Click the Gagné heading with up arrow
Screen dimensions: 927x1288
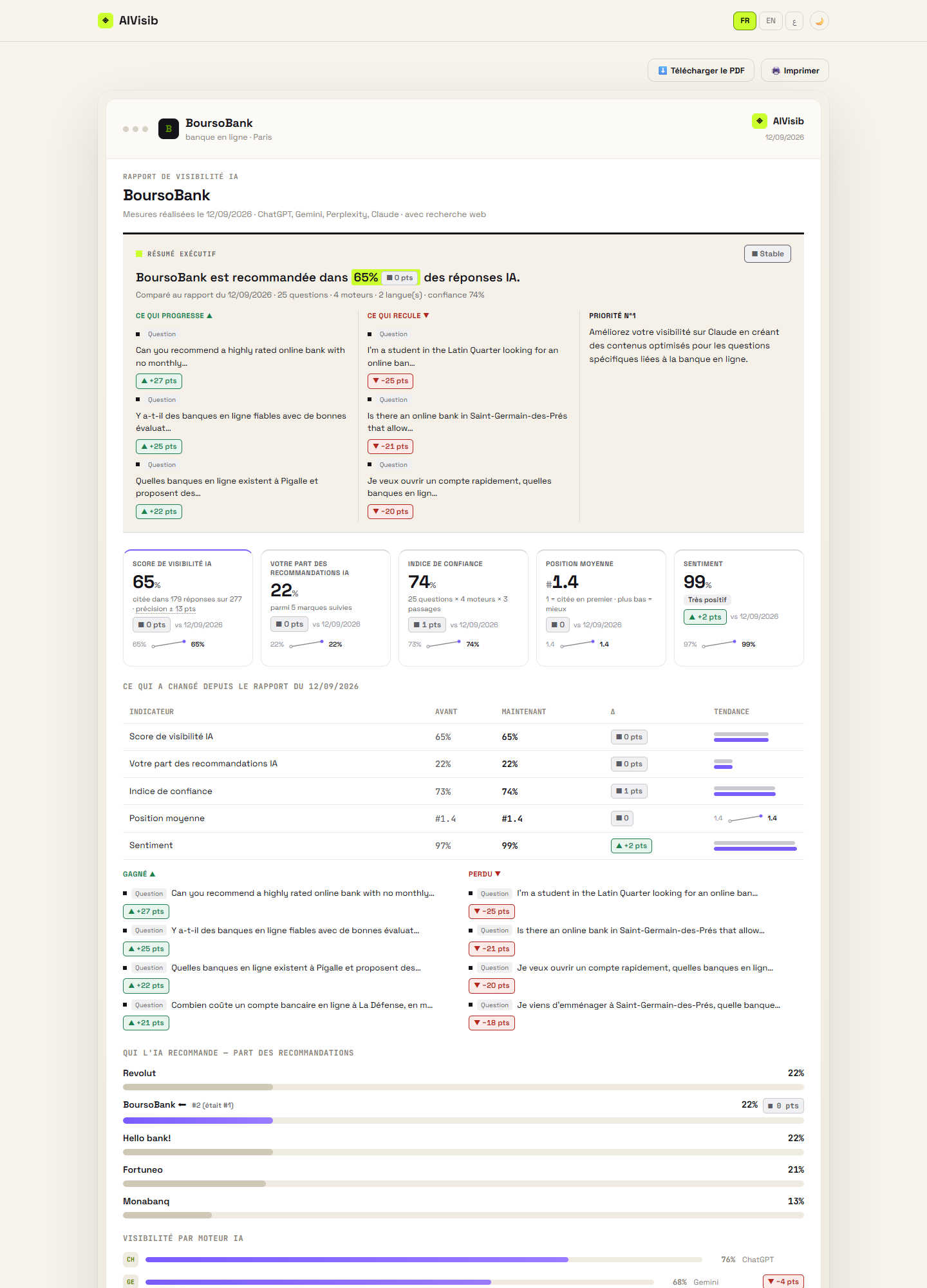(x=139, y=874)
